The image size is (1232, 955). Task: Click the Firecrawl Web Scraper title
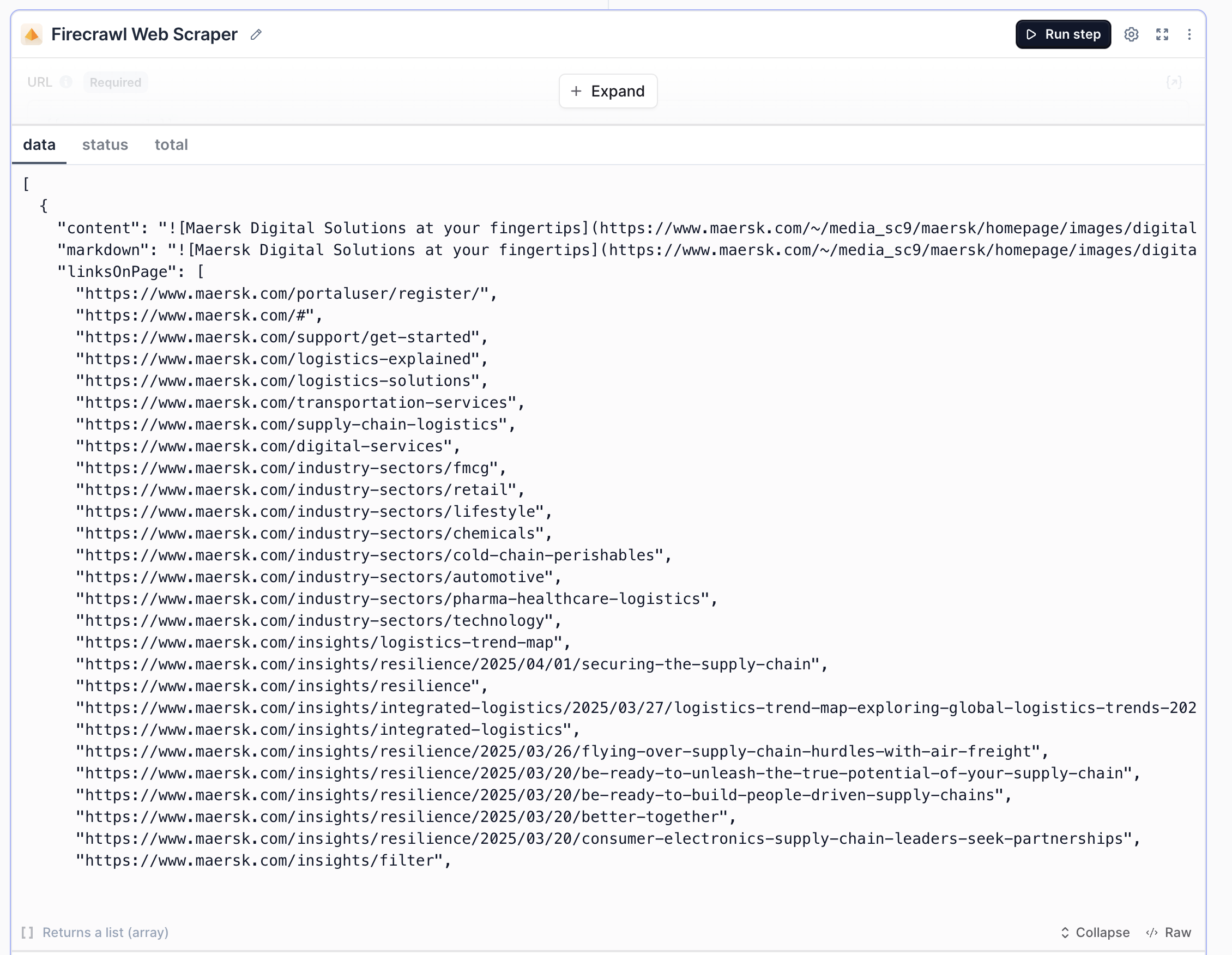[144, 34]
